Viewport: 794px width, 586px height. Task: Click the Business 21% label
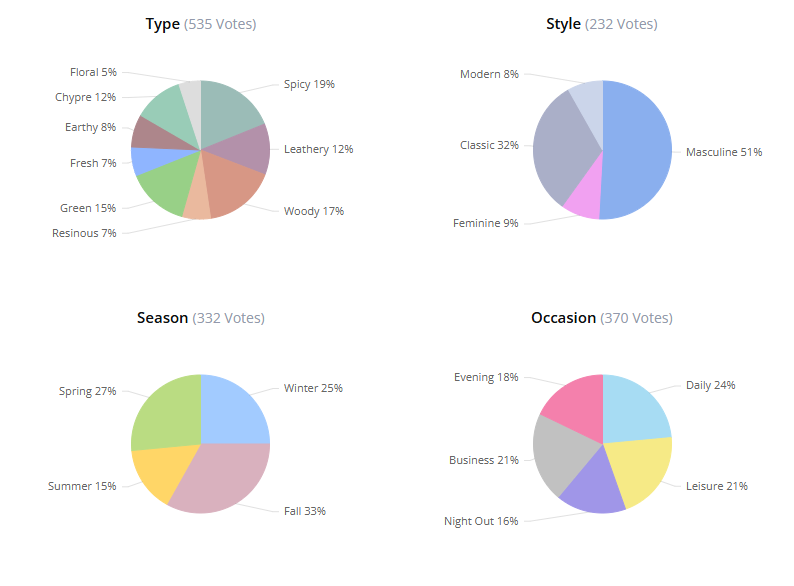tap(483, 460)
